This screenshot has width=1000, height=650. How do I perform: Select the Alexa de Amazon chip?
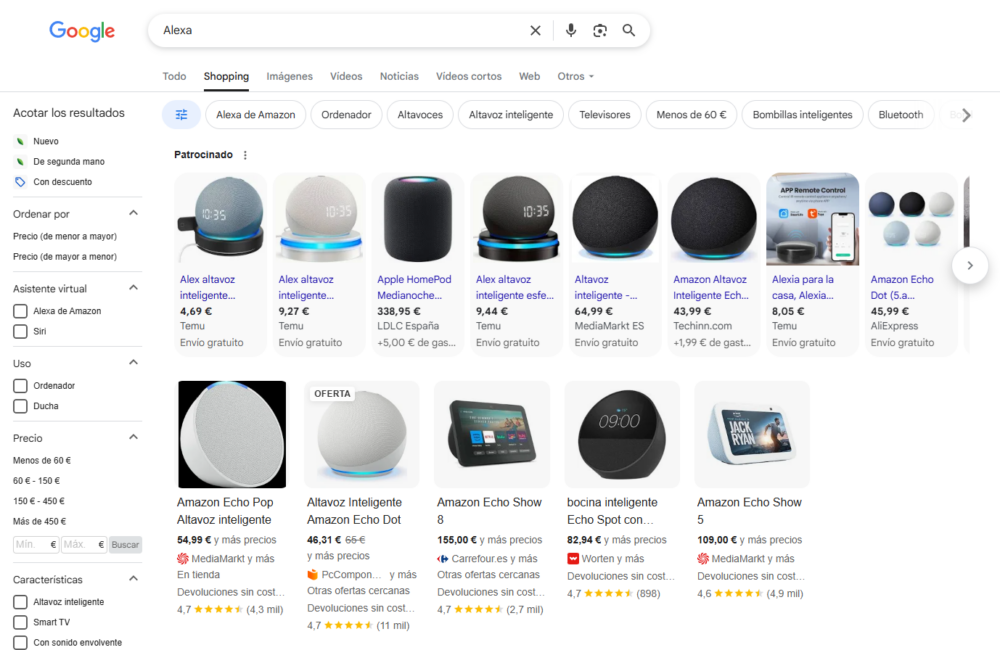tap(256, 115)
